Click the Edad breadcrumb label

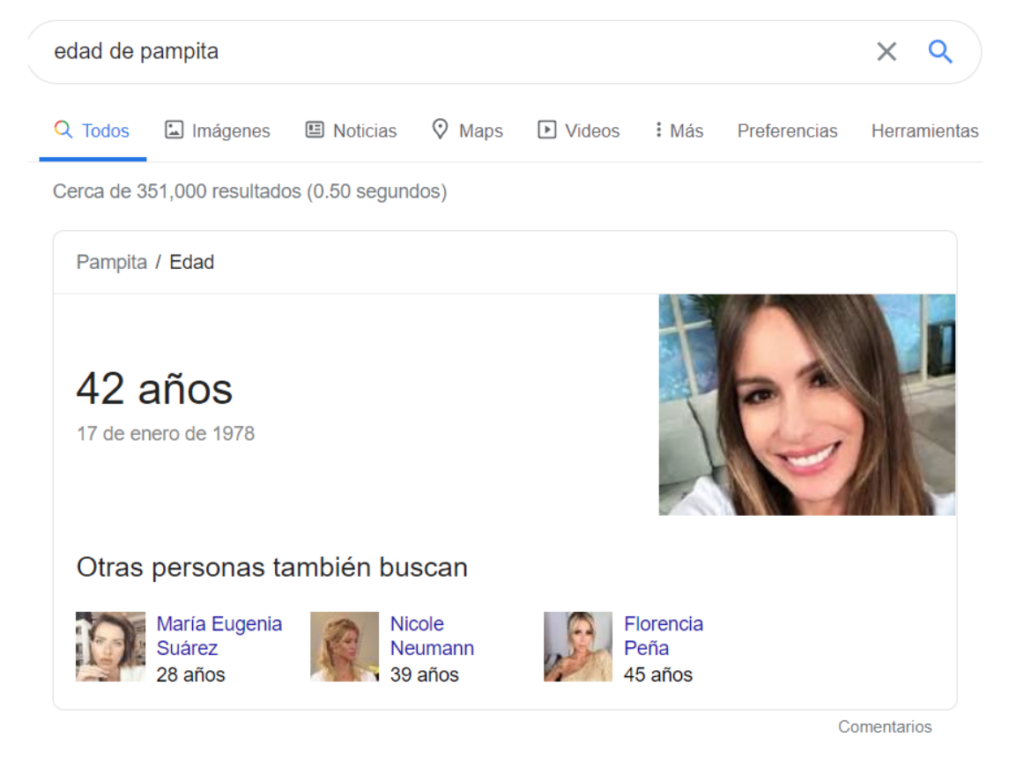coord(191,262)
